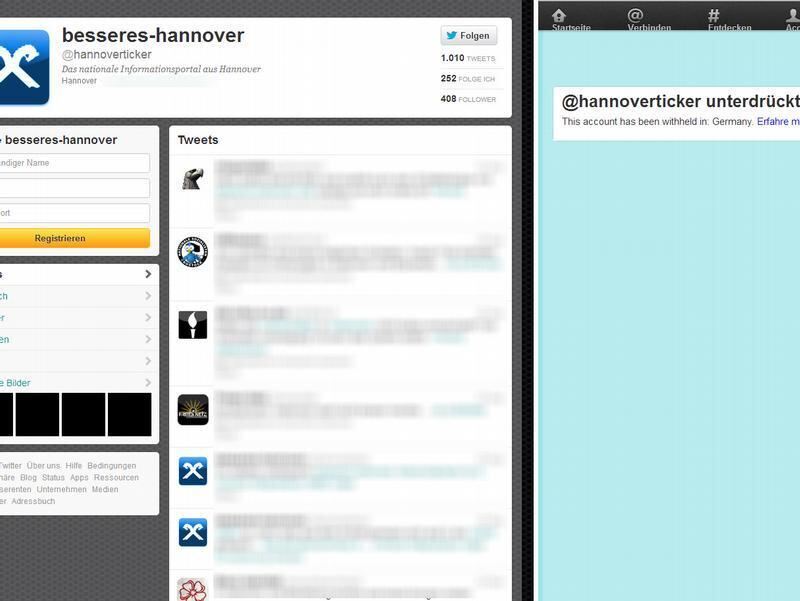The width and height of the screenshot is (800, 601).
Task: Open the Bedingungen footer link
Action: (x=112, y=466)
